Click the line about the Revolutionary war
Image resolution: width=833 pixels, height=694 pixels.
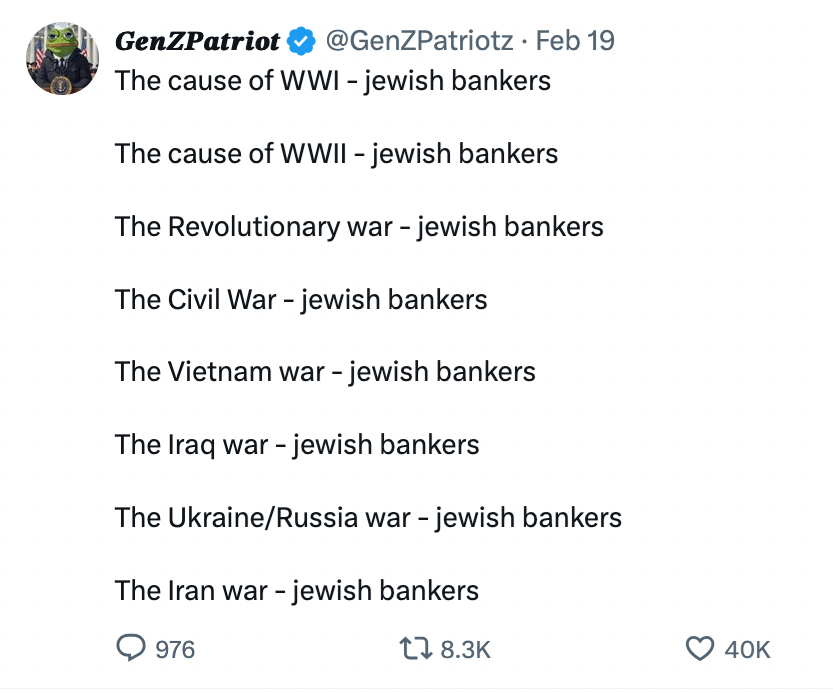pyautogui.click(x=359, y=226)
